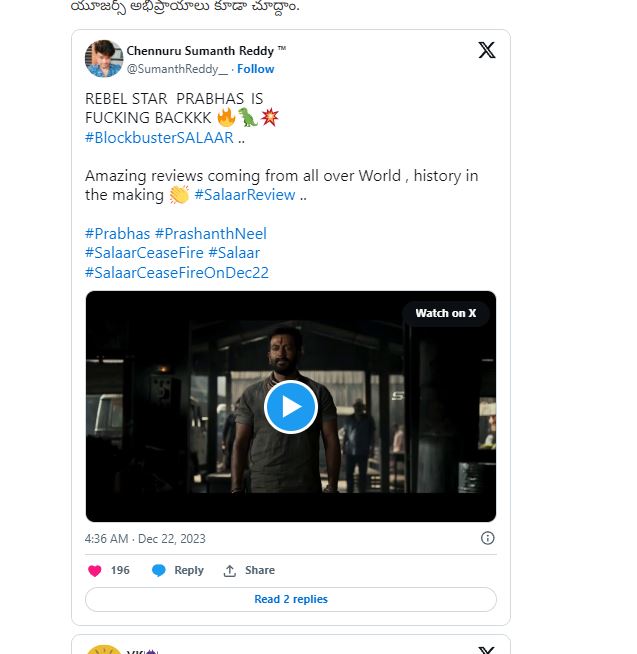Viewport: 637px width, 654px height.
Task: Open the #SalaarReview hashtag link
Action: coord(245,195)
